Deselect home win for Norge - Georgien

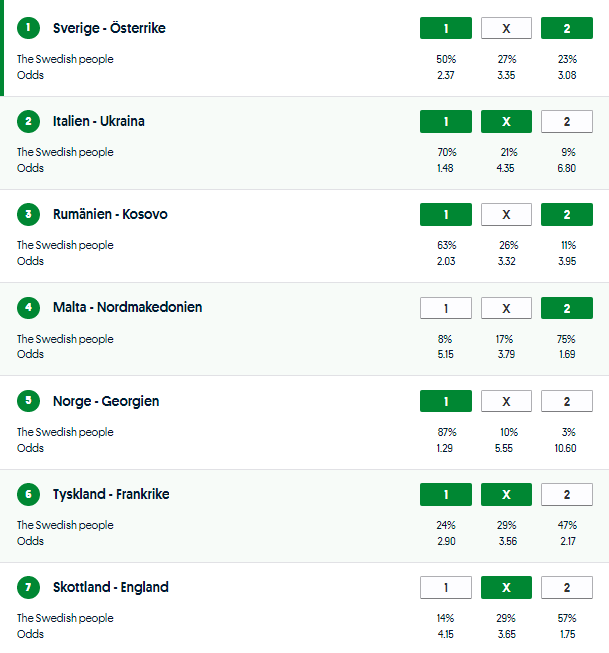(x=446, y=401)
